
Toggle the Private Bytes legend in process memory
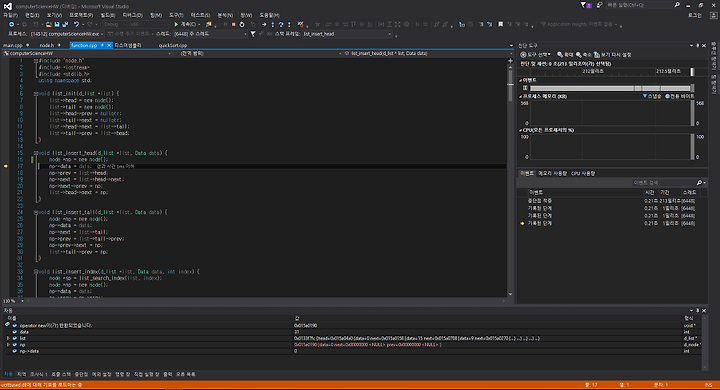coord(680,96)
